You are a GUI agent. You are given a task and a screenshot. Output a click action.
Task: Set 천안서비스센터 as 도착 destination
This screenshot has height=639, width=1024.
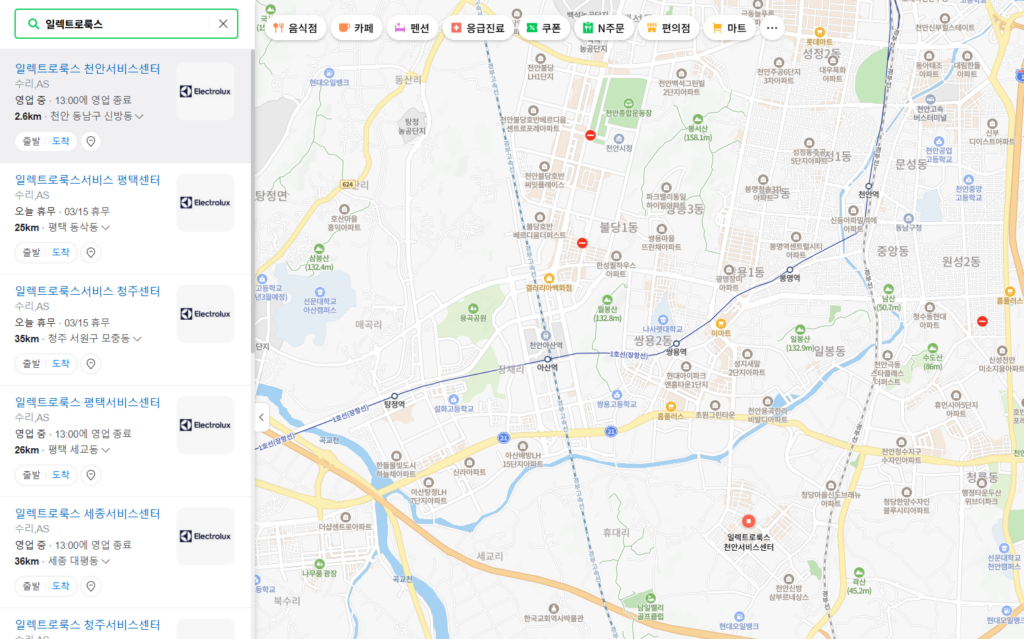[x=61, y=141]
